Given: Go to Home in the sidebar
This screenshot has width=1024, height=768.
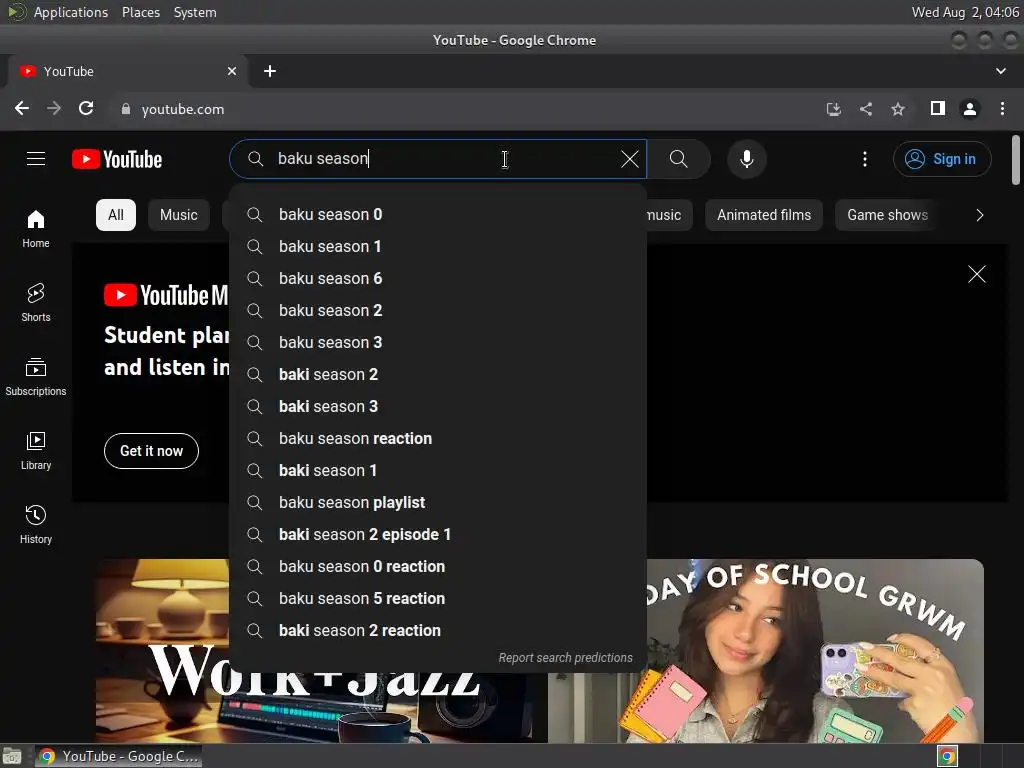Looking at the screenshot, I should (36, 229).
